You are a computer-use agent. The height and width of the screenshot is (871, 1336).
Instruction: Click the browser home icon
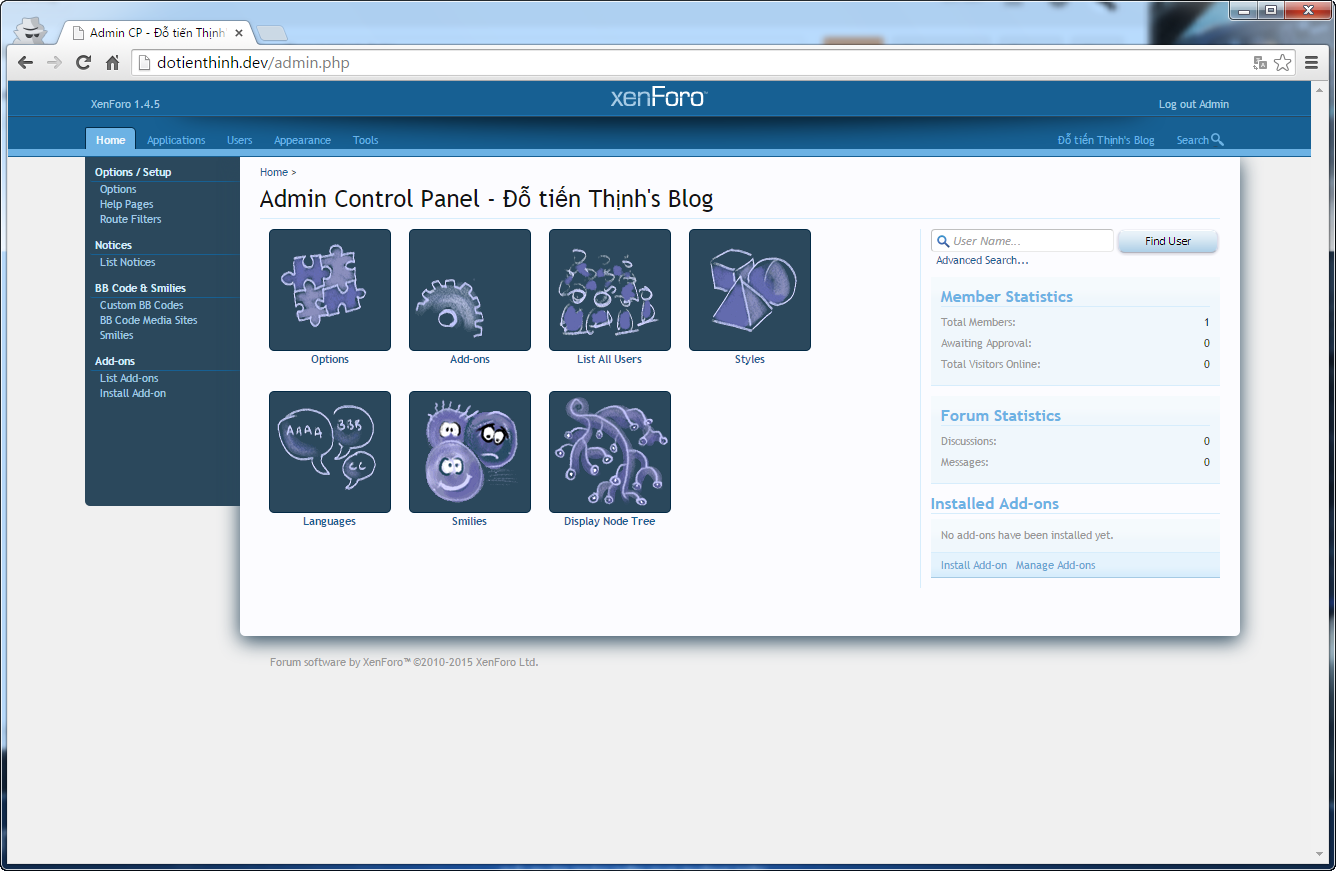pyautogui.click(x=113, y=63)
